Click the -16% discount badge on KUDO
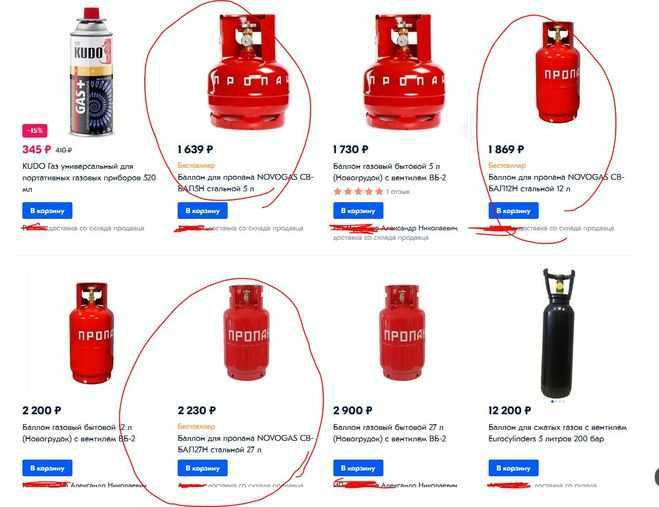Image resolution: width=659 pixels, height=507 pixels. coord(35,131)
